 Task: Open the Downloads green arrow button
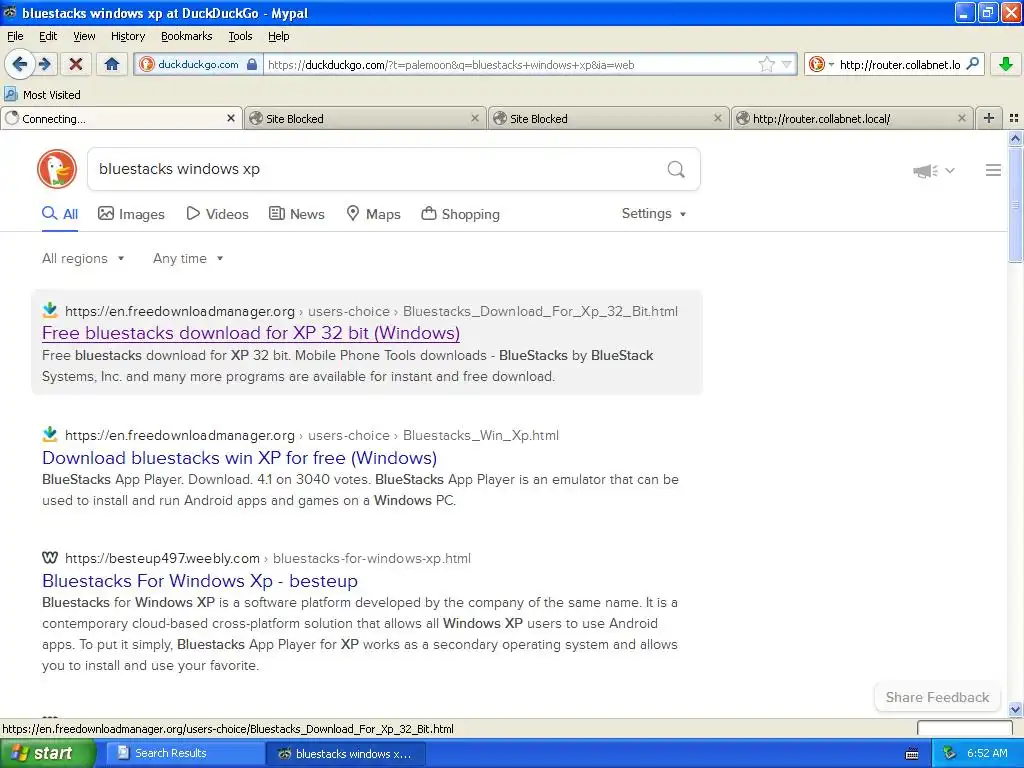(1006, 64)
